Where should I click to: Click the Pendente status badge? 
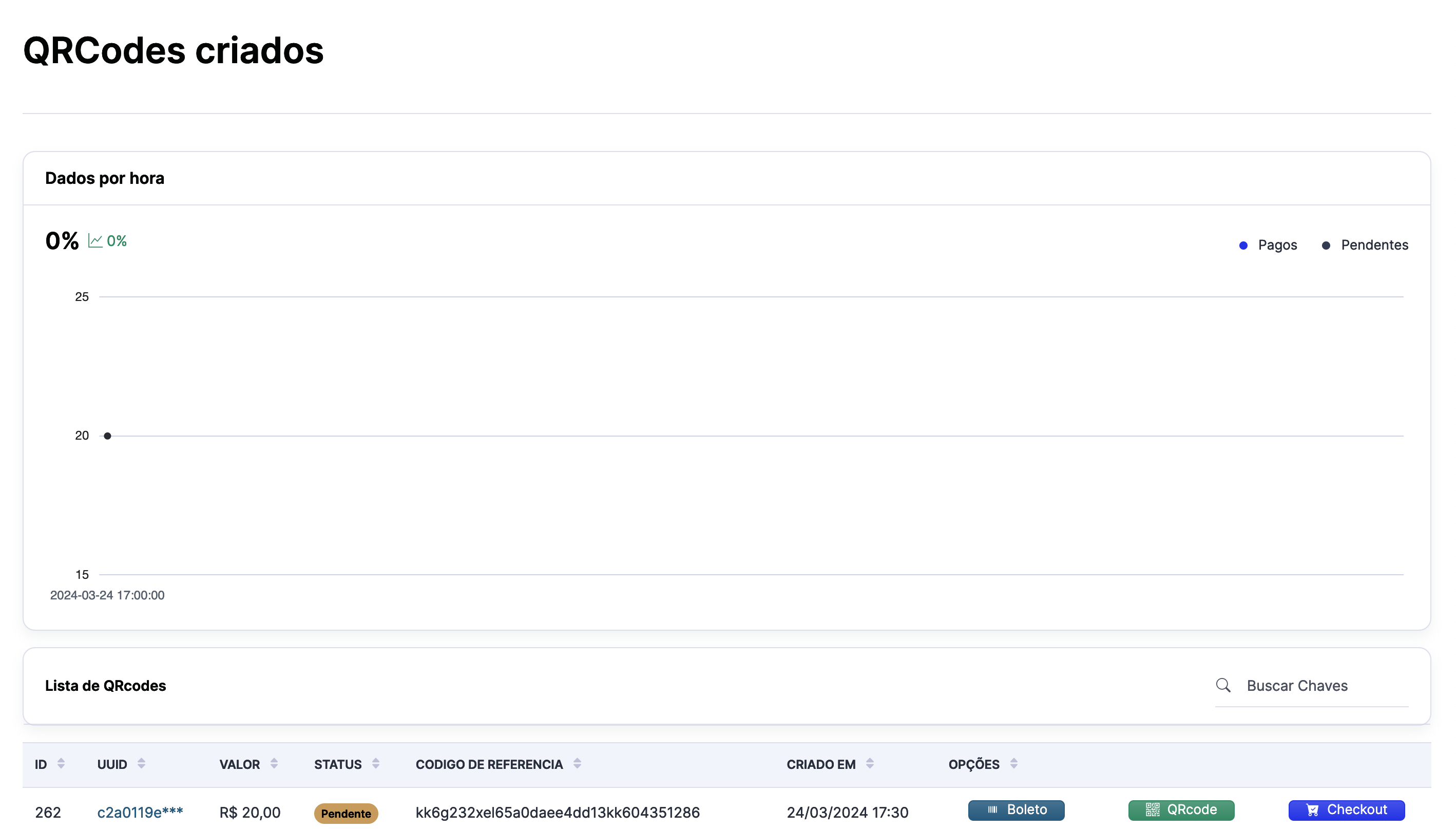click(x=346, y=813)
